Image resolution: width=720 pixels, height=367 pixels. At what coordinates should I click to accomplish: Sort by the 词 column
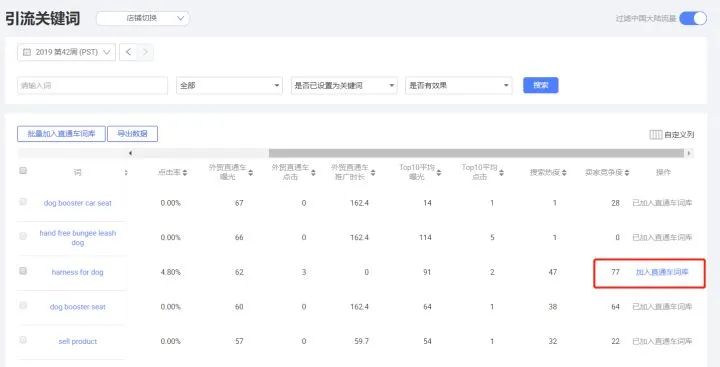tap(126, 173)
